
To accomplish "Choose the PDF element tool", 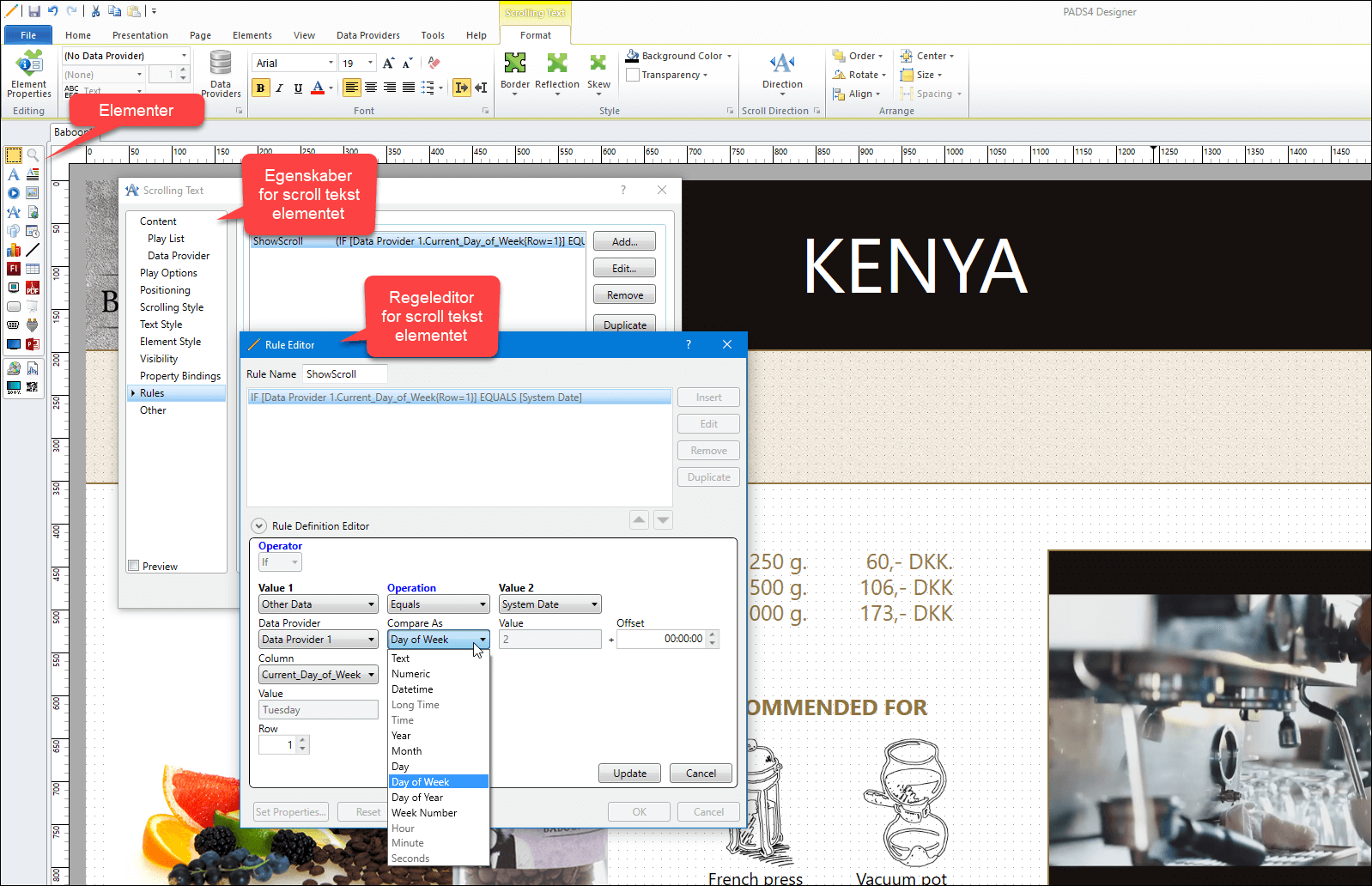I will [x=33, y=288].
